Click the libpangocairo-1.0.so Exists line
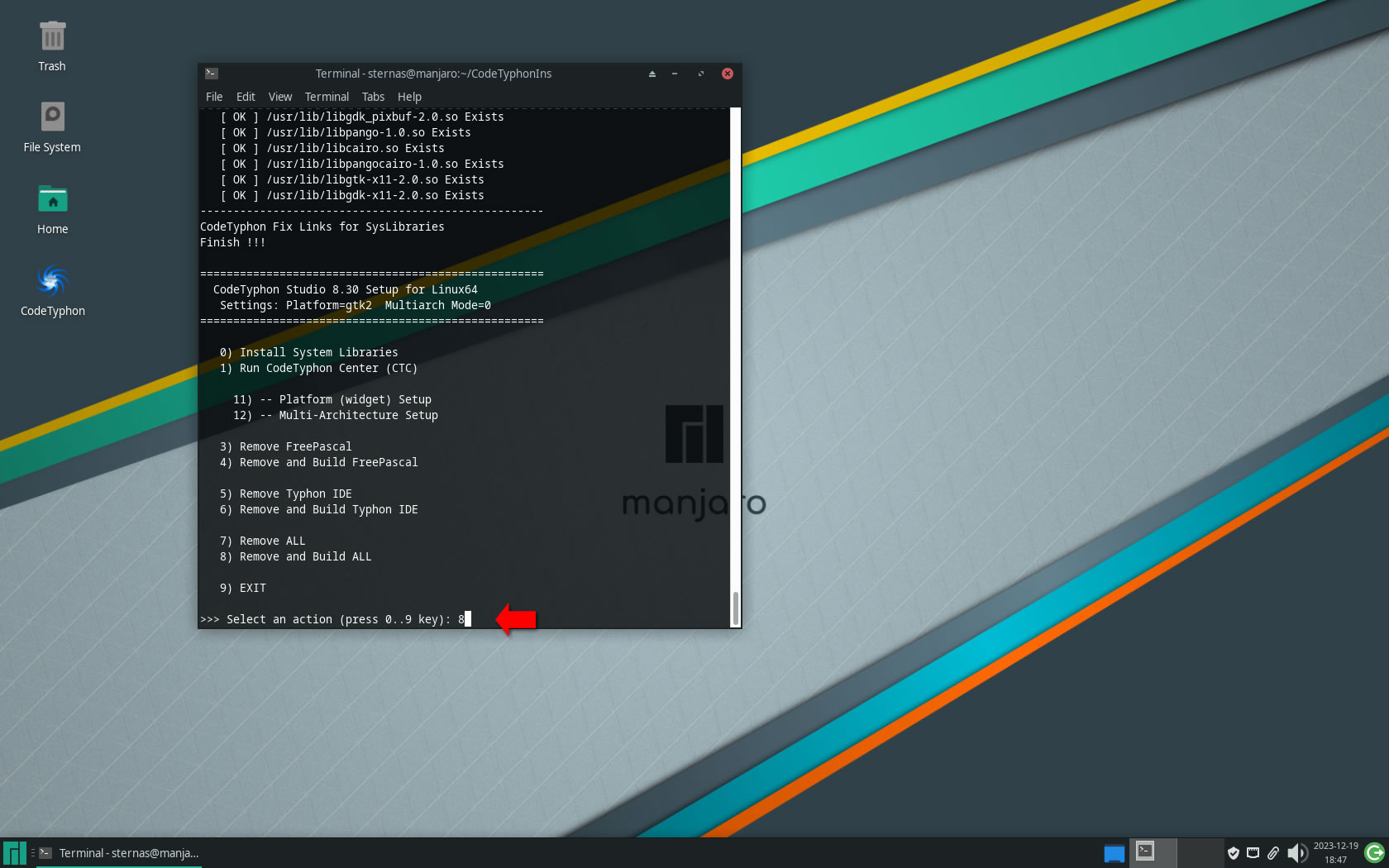This screenshot has width=1389, height=868. coord(361,164)
